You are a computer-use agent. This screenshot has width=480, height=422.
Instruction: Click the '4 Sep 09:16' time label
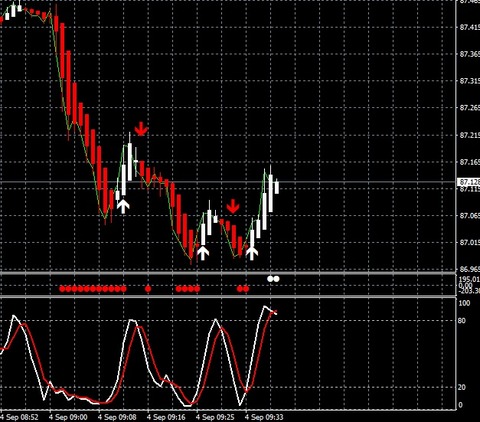166,417
